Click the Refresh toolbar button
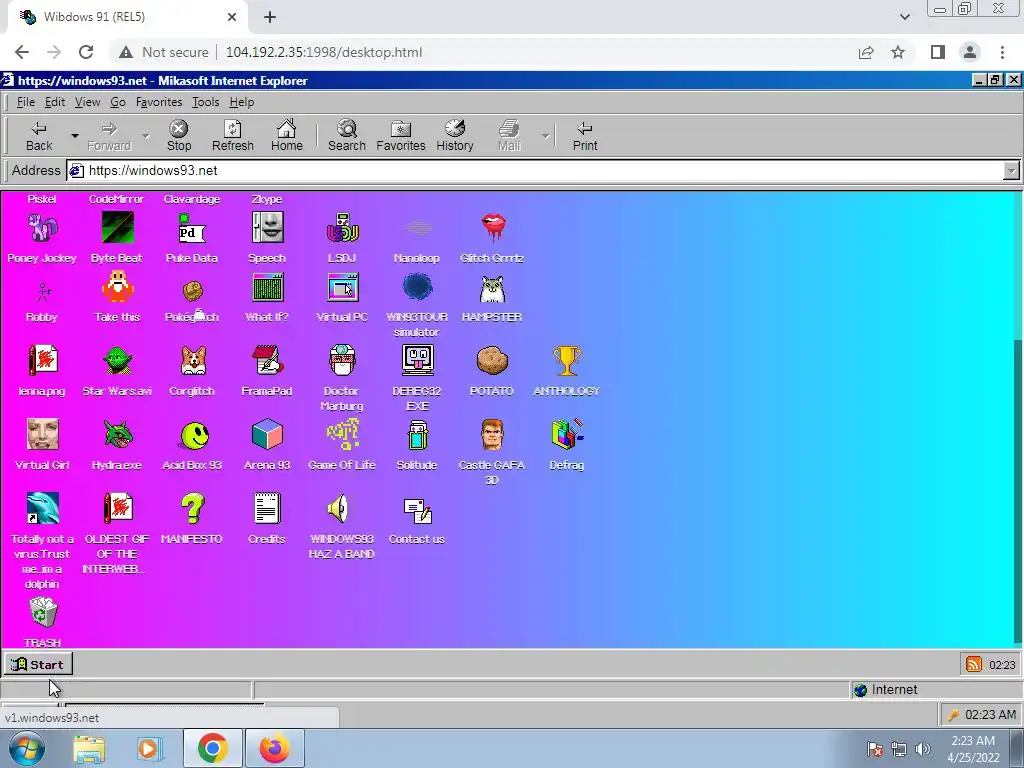The width and height of the screenshot is (1024, 768). (232, 136)
